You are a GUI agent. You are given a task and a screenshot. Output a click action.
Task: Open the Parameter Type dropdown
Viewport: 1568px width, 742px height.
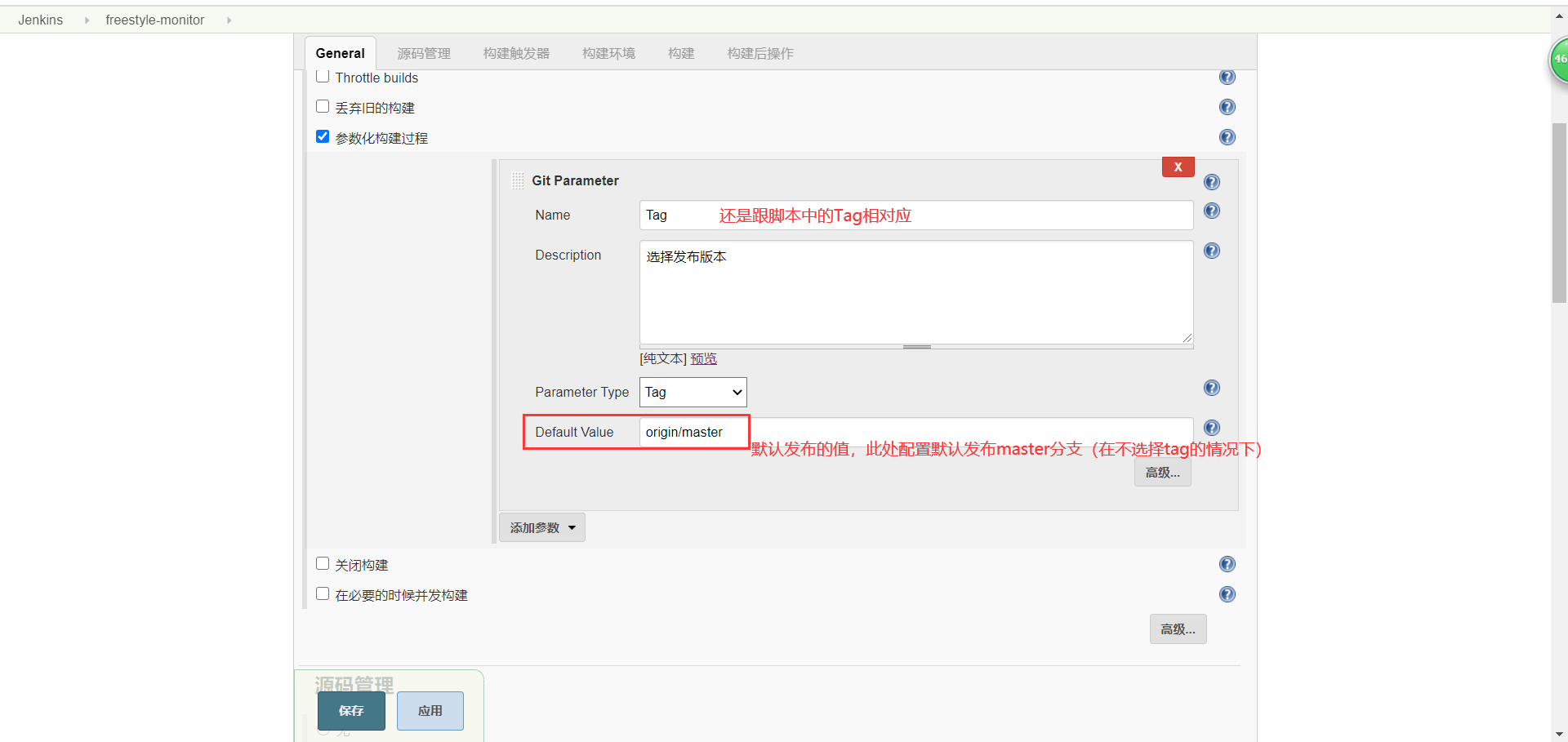693,392
